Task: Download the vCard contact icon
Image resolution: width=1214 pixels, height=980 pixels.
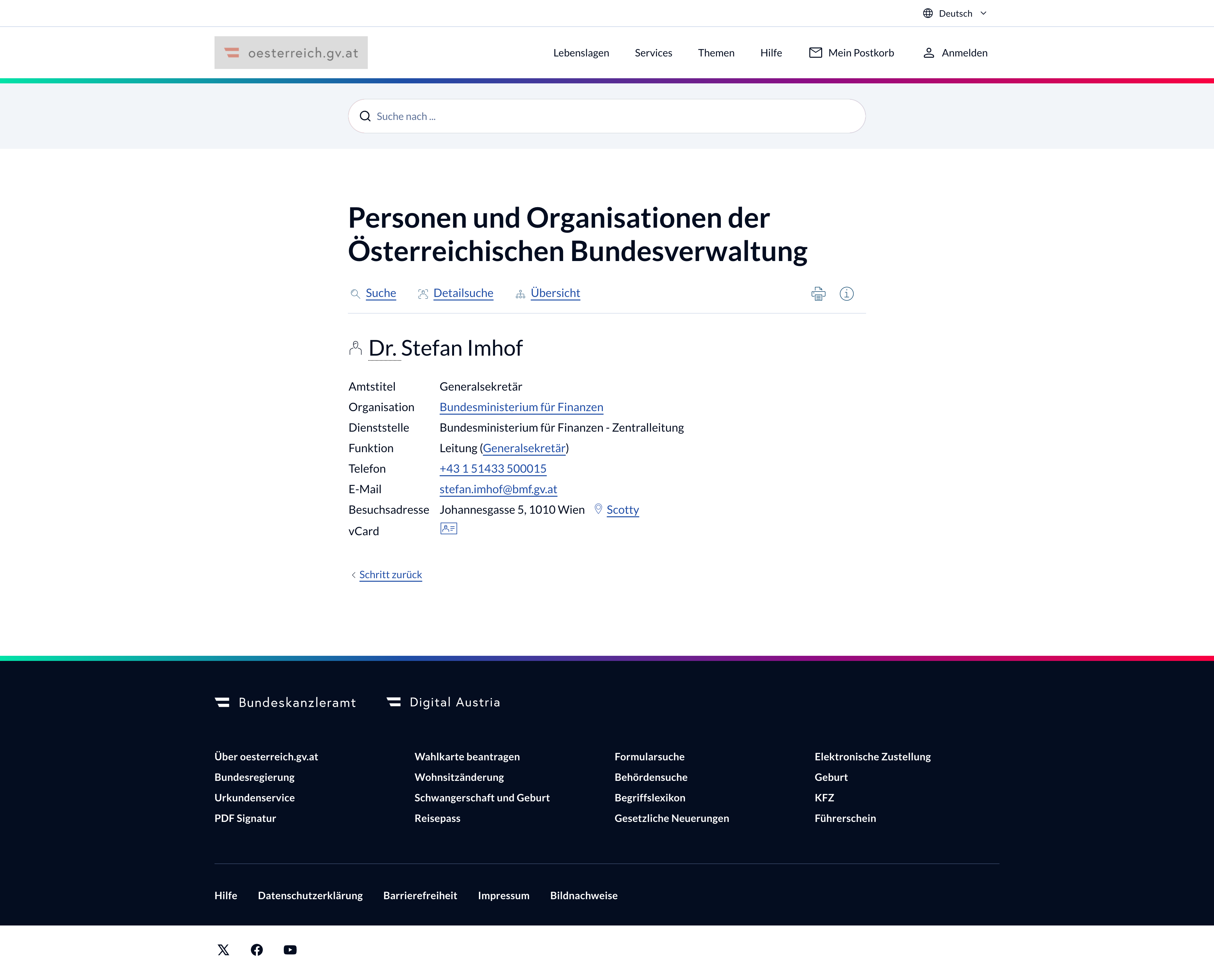Action: point(448,528)
